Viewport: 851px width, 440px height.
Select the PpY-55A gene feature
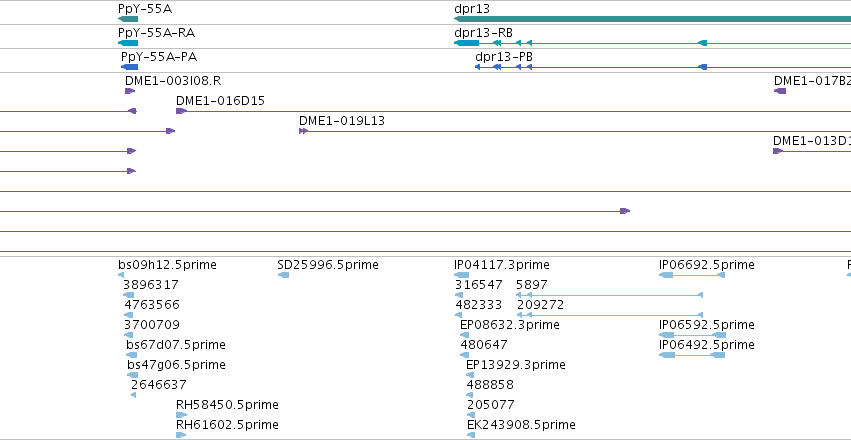tap(128, 19)
